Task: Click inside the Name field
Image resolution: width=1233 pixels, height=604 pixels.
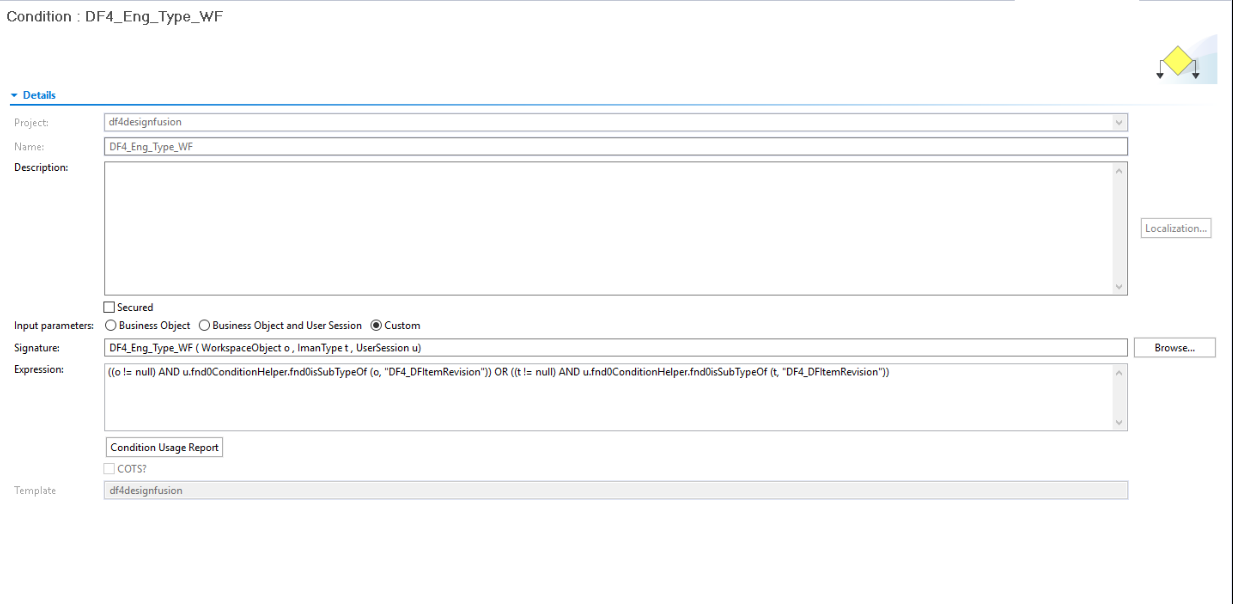Action: [x=400, y=146]
